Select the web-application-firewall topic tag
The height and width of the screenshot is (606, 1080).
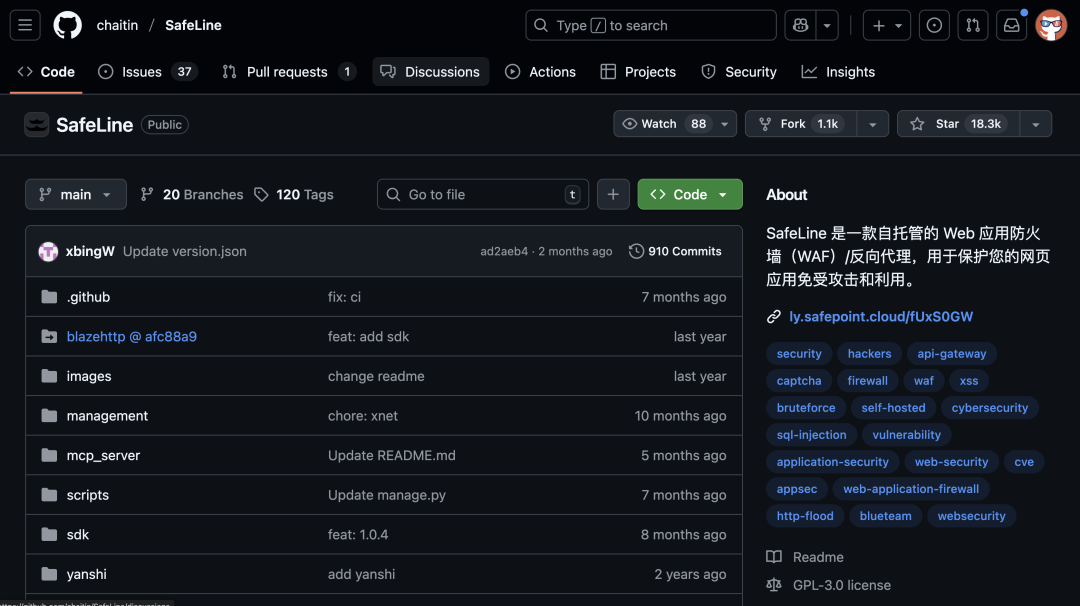tap(911, 489)
